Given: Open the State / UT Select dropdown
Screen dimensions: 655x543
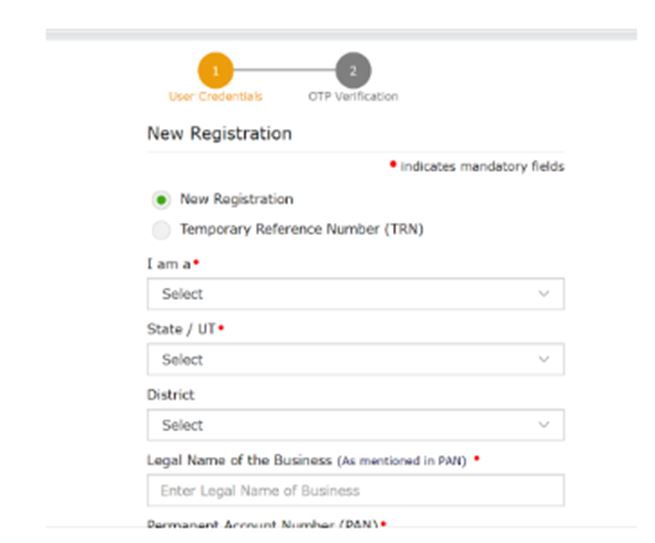Looking at the screenshot, I should (x=355, y=359).
